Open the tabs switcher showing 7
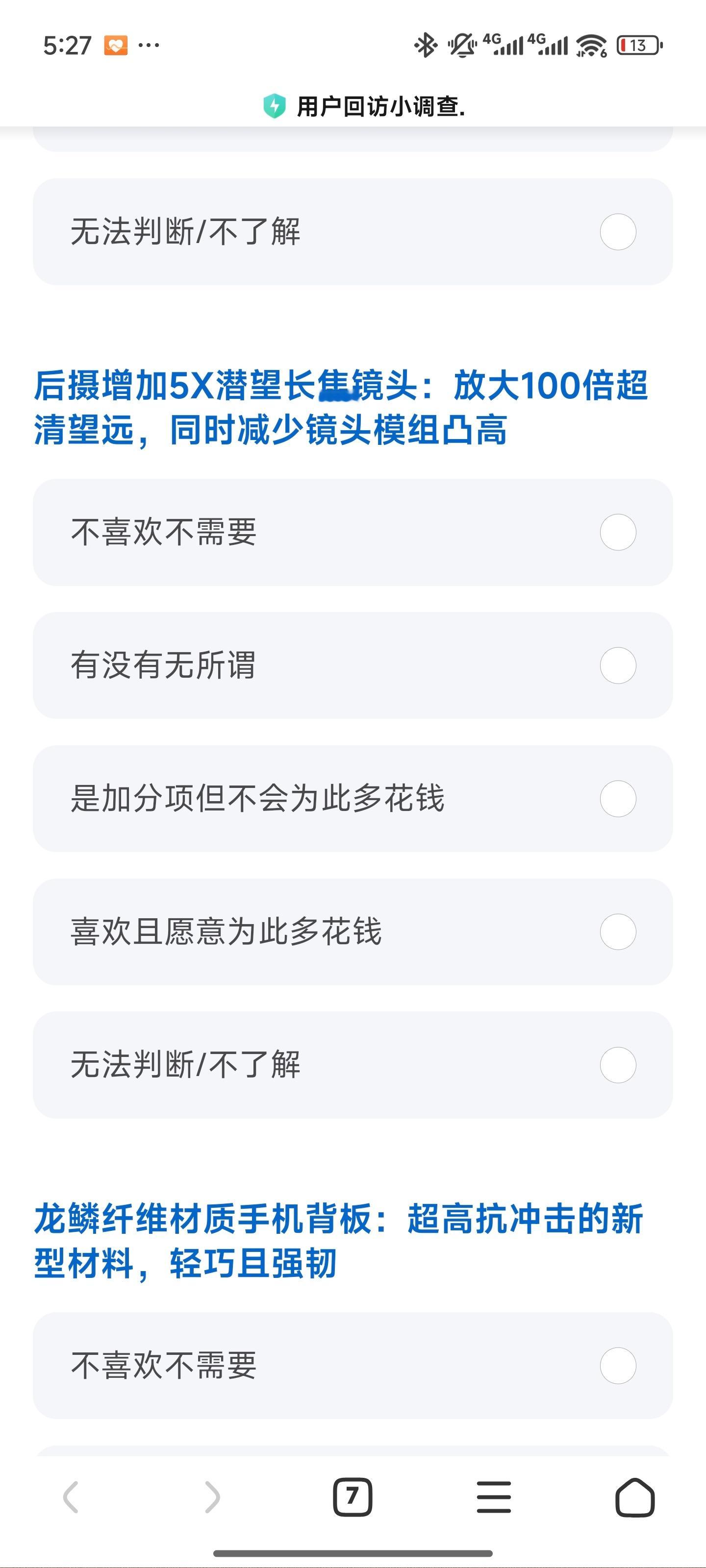The height and width of the screenshot is (1568, 706). (353, 1497)
